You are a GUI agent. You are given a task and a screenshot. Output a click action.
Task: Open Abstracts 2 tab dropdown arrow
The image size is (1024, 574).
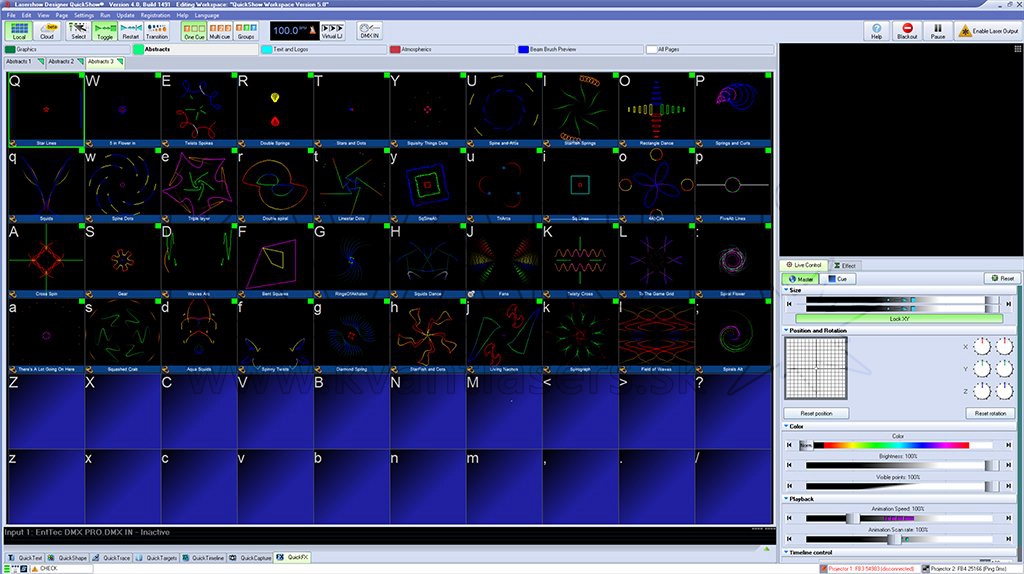(x=80, y=61)
